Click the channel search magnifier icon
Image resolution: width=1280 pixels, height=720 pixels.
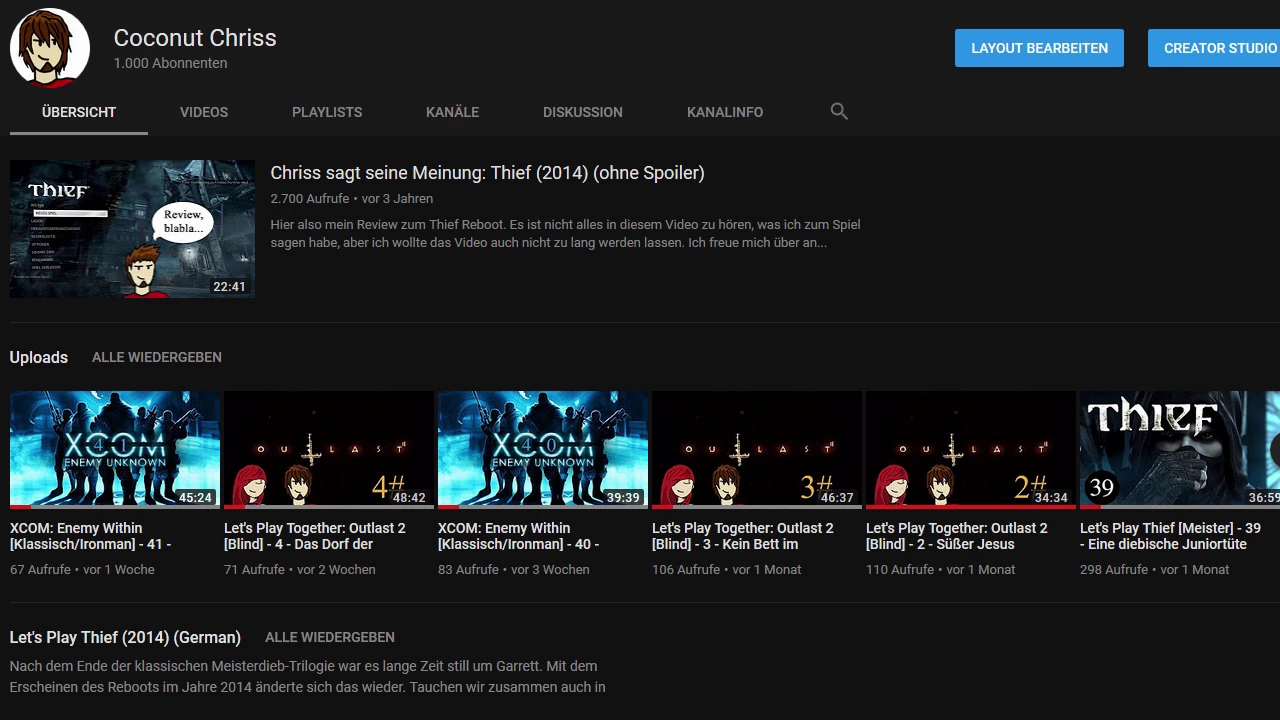pyautogui.click(x=839, y=111)
